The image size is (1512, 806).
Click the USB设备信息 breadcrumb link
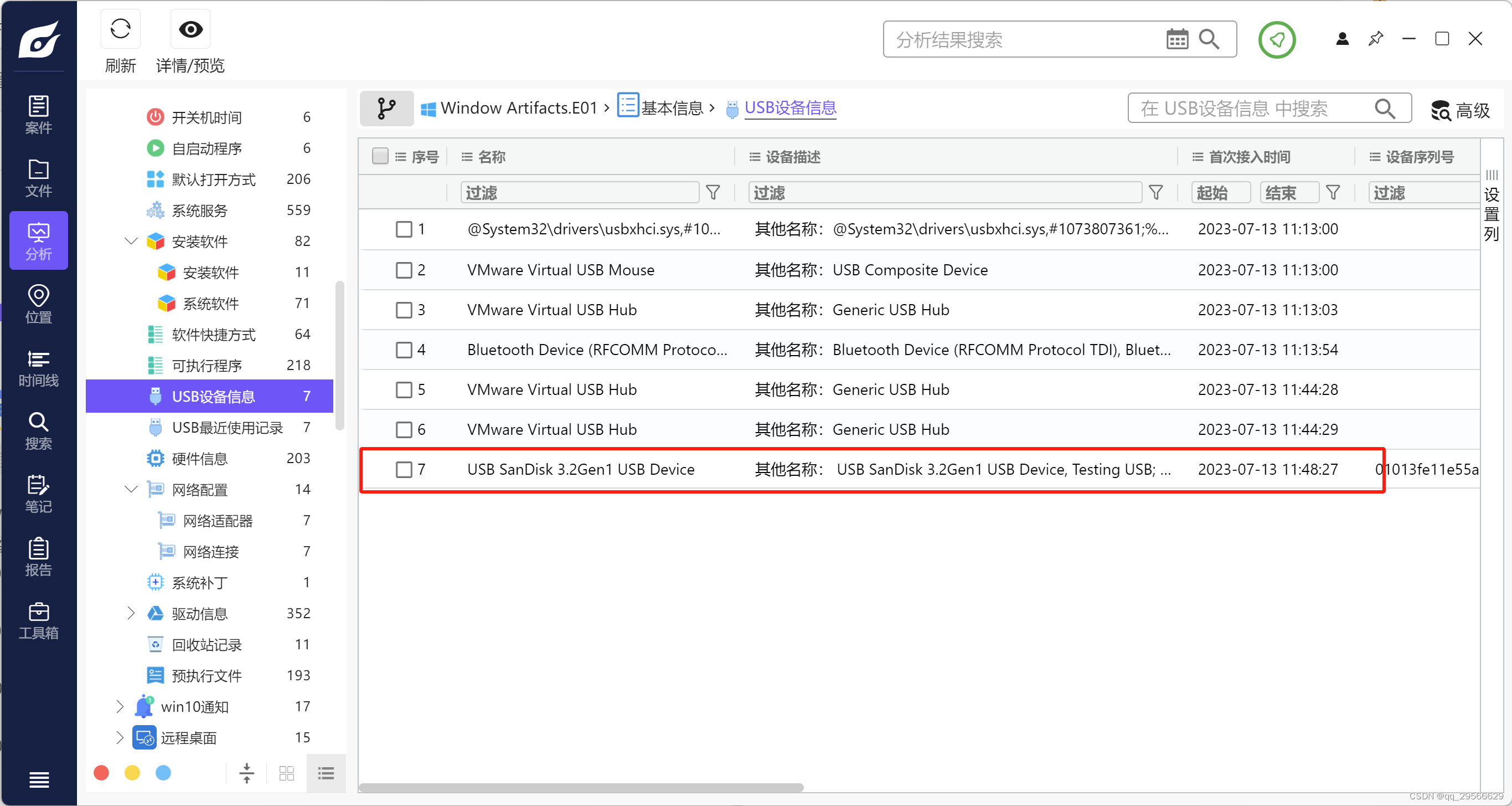790,108
